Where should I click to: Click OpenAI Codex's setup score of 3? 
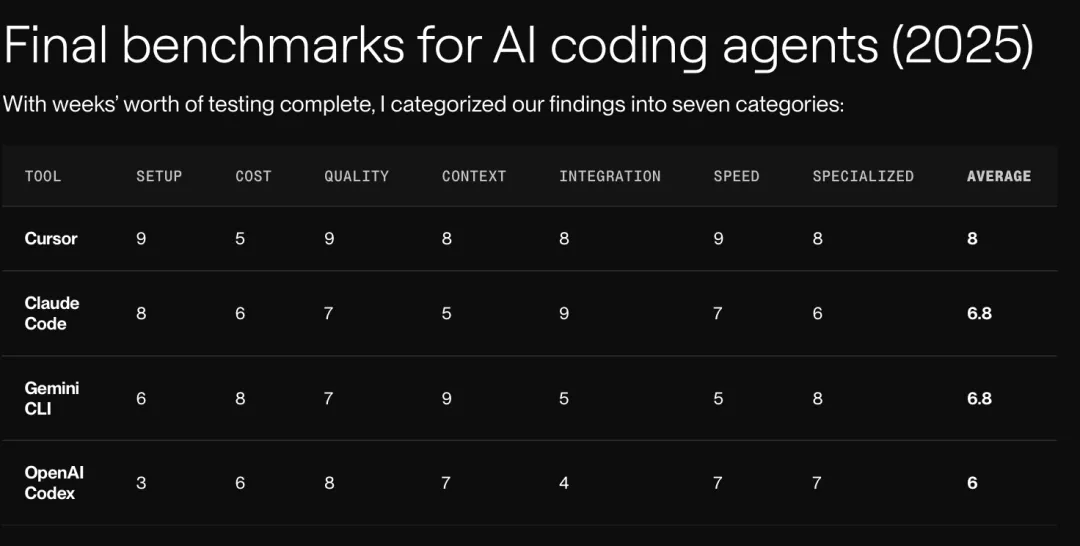(141, 483)
